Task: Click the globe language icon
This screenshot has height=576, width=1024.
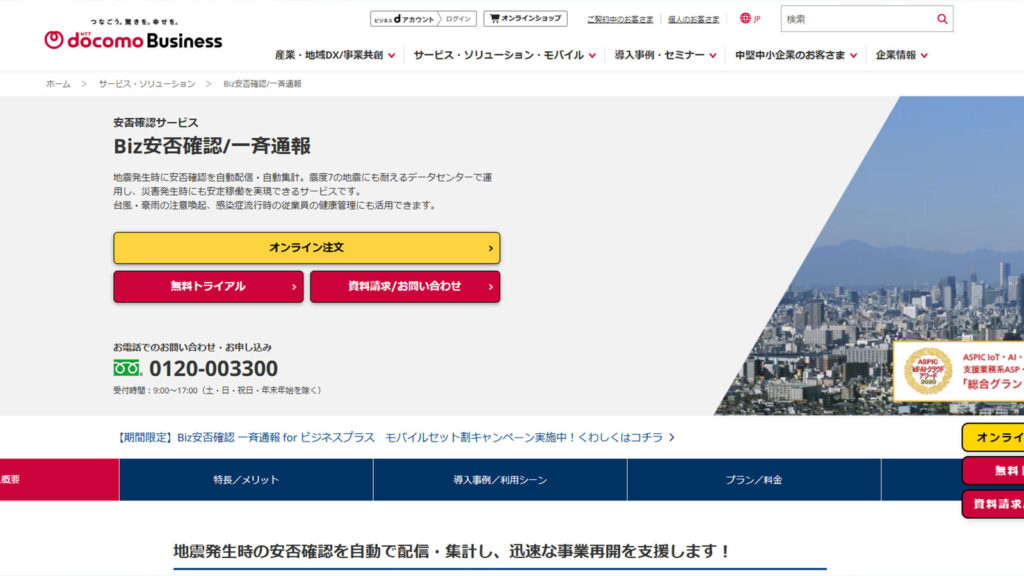Action: [x=745, y=18]
